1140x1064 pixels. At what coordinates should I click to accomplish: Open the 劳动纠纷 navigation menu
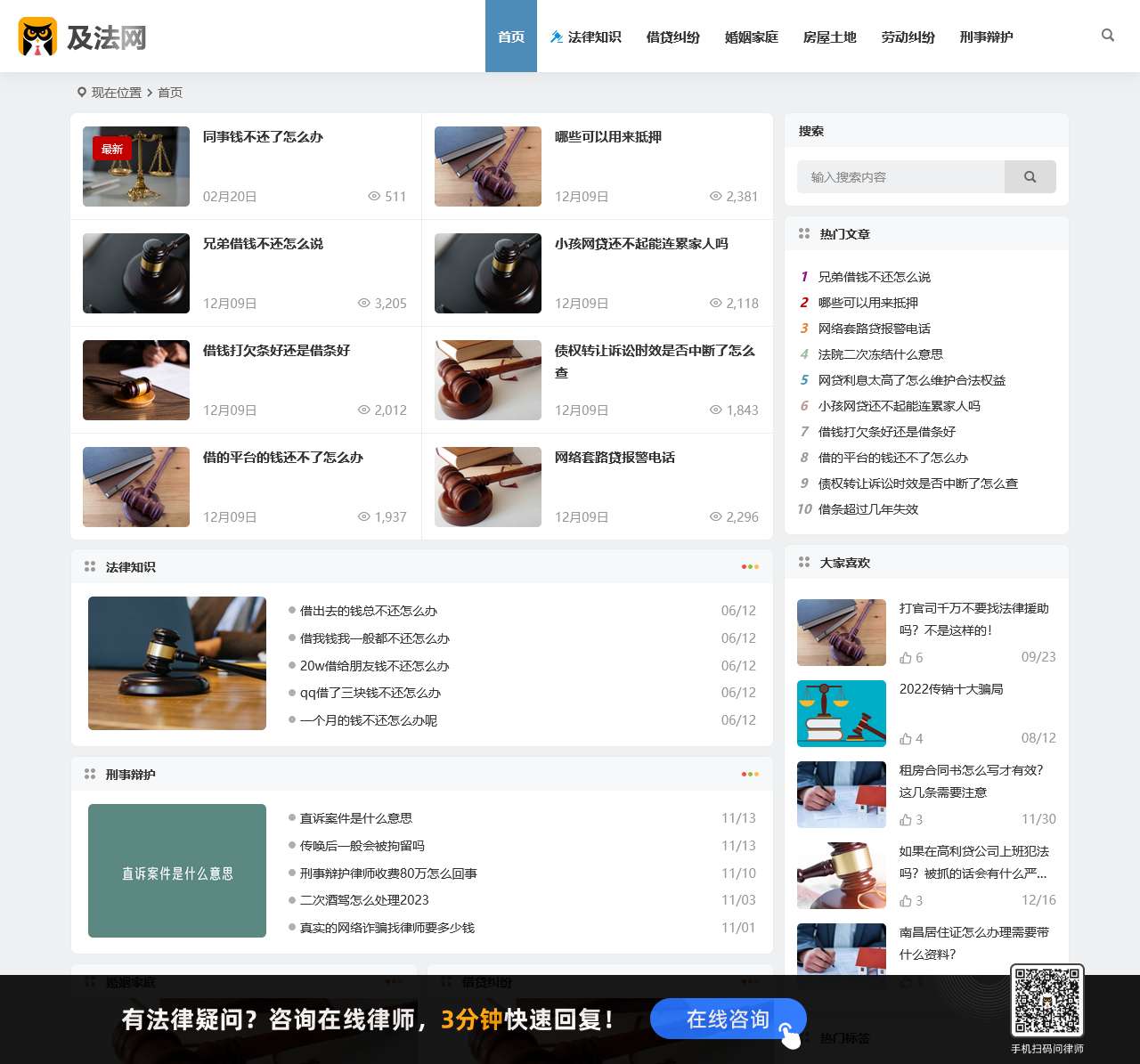click(908, 37)
